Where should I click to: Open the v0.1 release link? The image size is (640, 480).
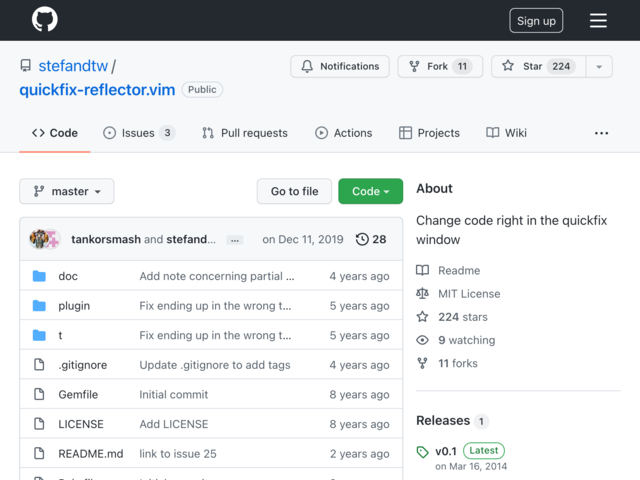[x=446, y=451]
